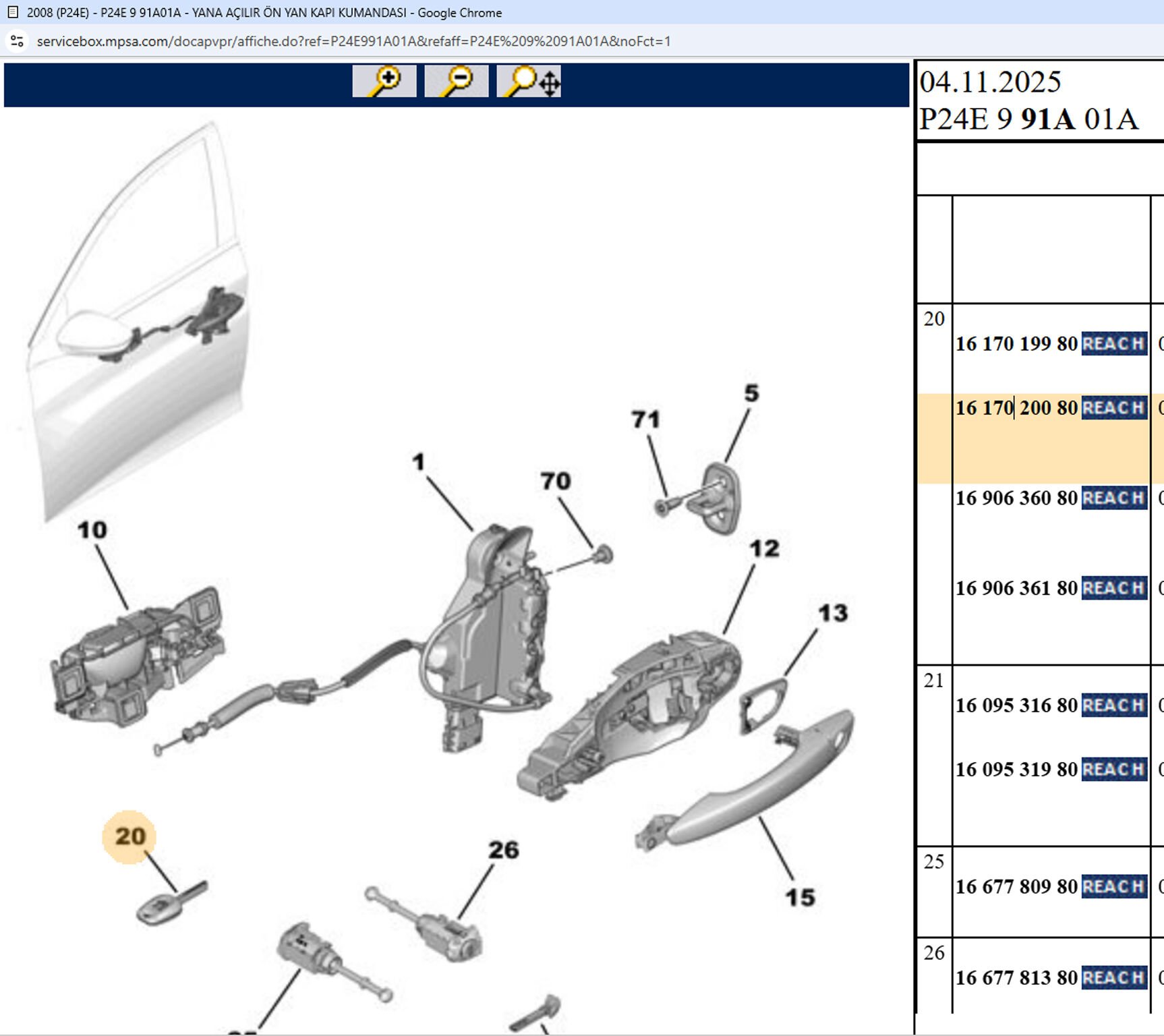Click the zoom out magnifier icon
This screenshot has height=1036, width=1164.
click(x=456, y=82)
